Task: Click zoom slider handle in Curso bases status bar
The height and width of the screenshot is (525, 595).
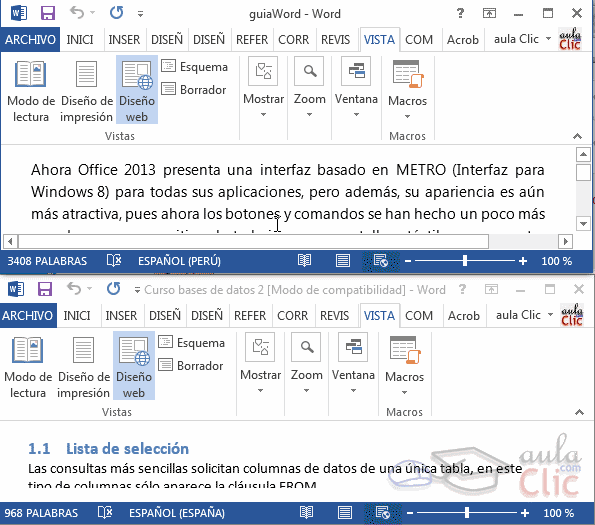Action: (467, 513)
